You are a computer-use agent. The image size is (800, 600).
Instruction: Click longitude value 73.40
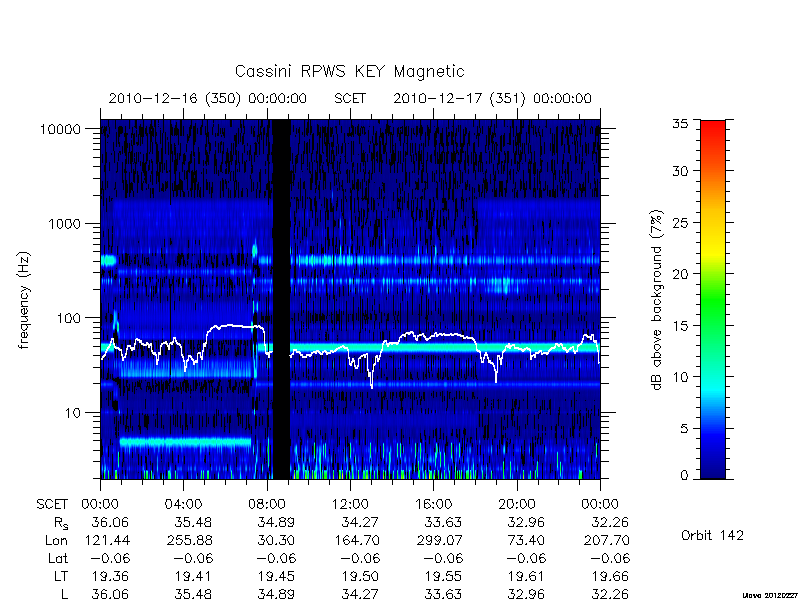(526, 540)
